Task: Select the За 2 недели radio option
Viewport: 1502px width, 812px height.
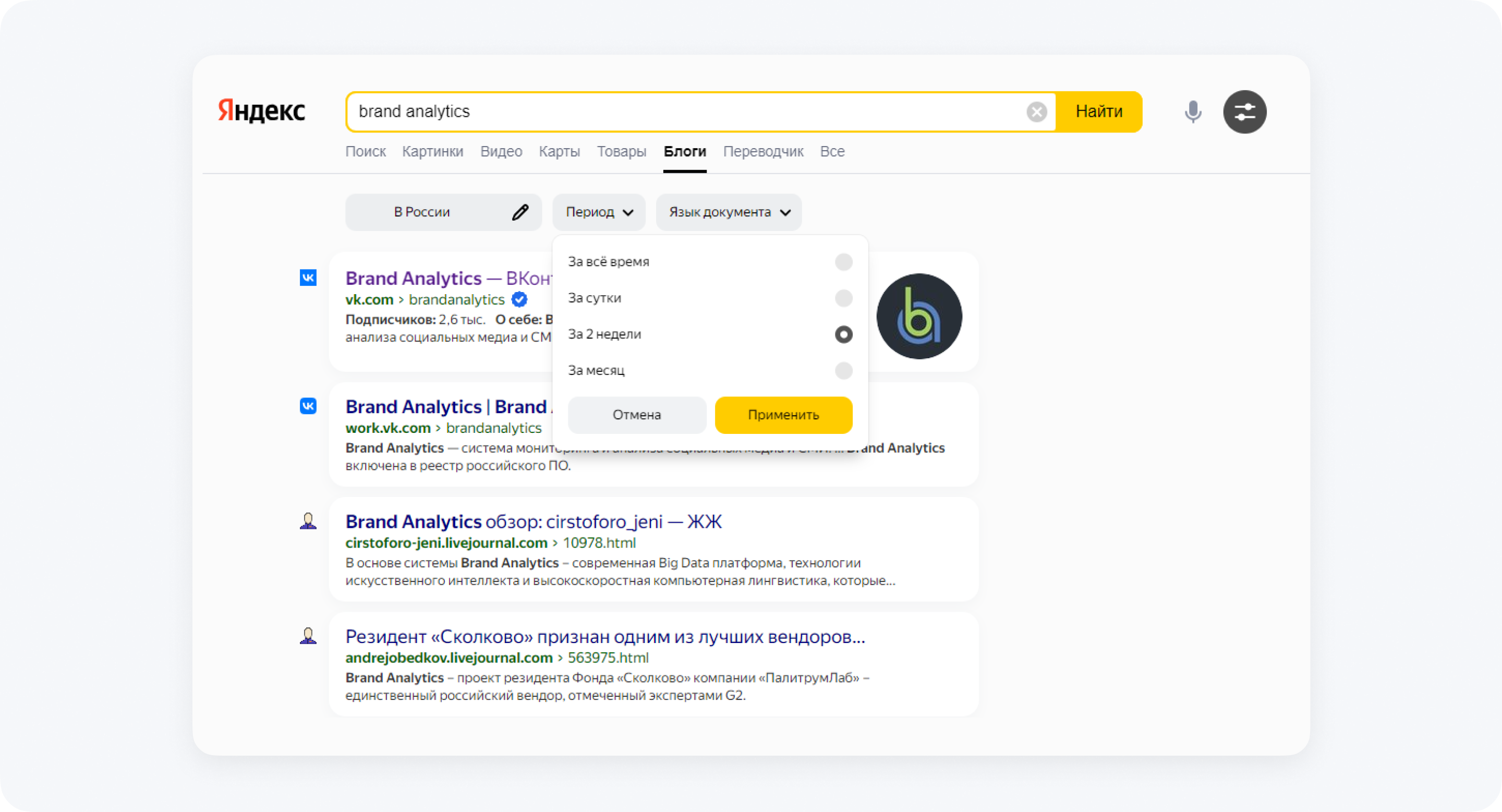Action: (x=843, y=334)
